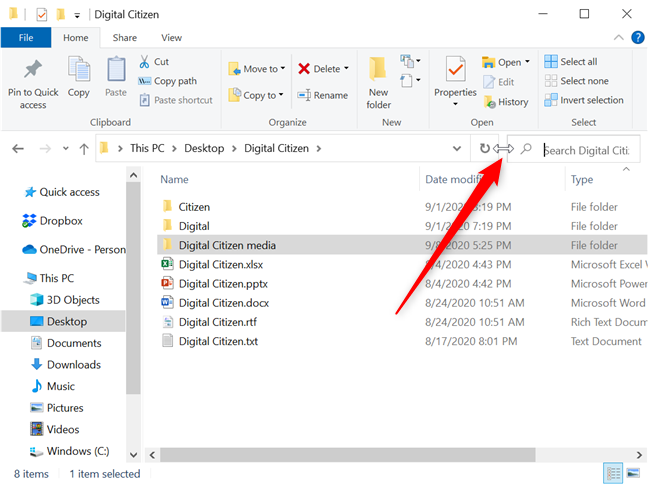Click the Forward navigation arrow
Image resolution: width=648 pixels, height=484 pixels.
pyautogui.click(x=45, y=148)
